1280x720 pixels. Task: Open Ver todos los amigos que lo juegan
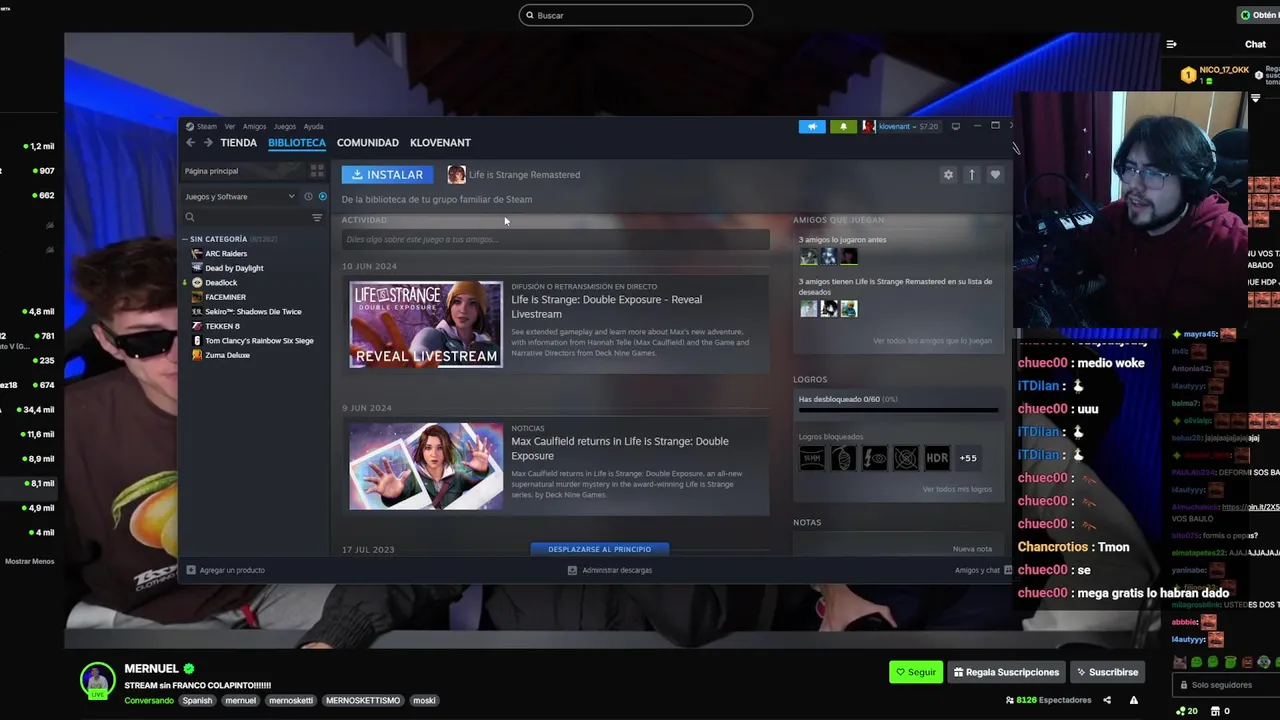point(932,341)
